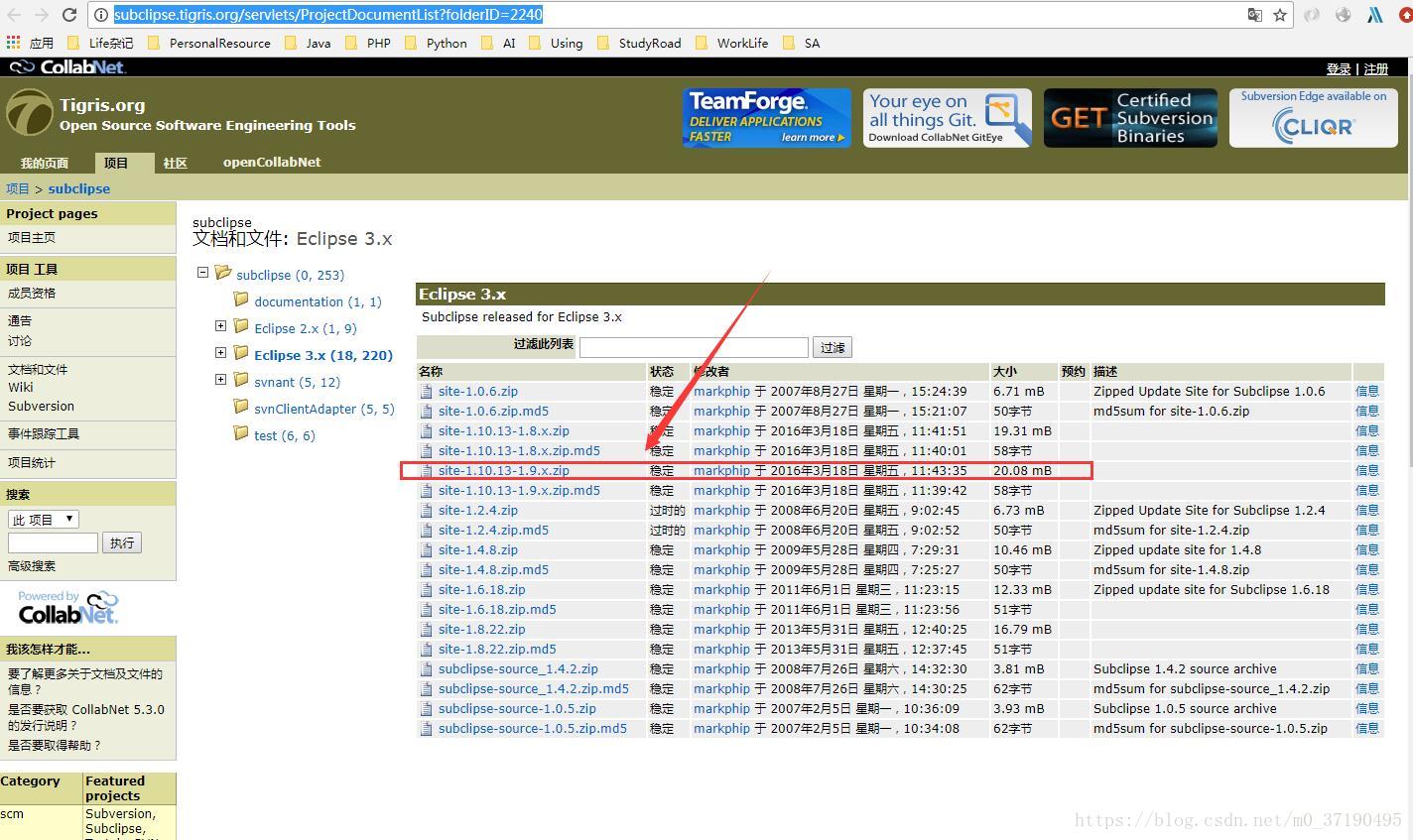Click file icon for site-1.10.13-1.9.x.zip

click(427, 471)
